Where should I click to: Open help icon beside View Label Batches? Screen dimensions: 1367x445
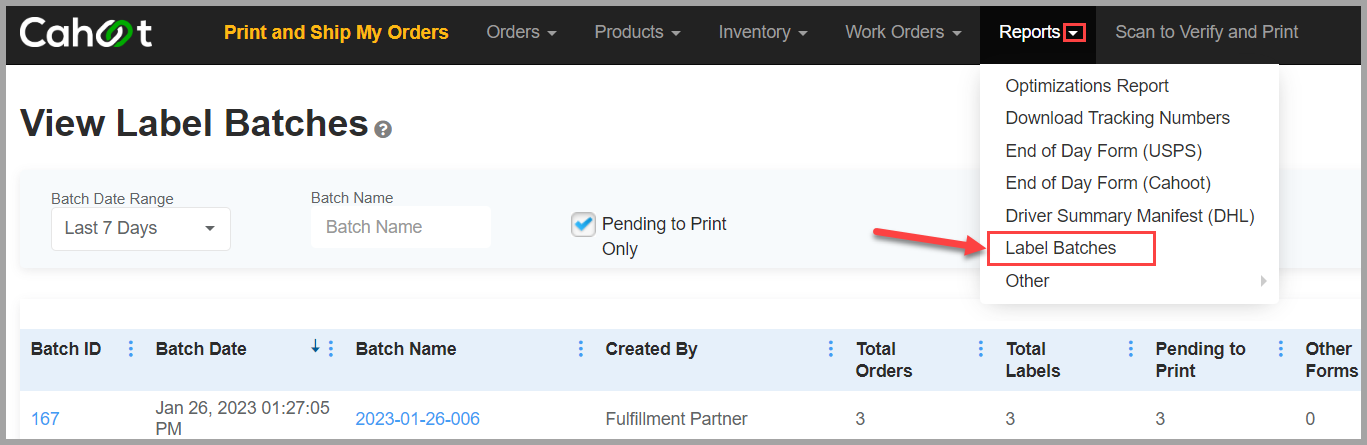(383, 130)
